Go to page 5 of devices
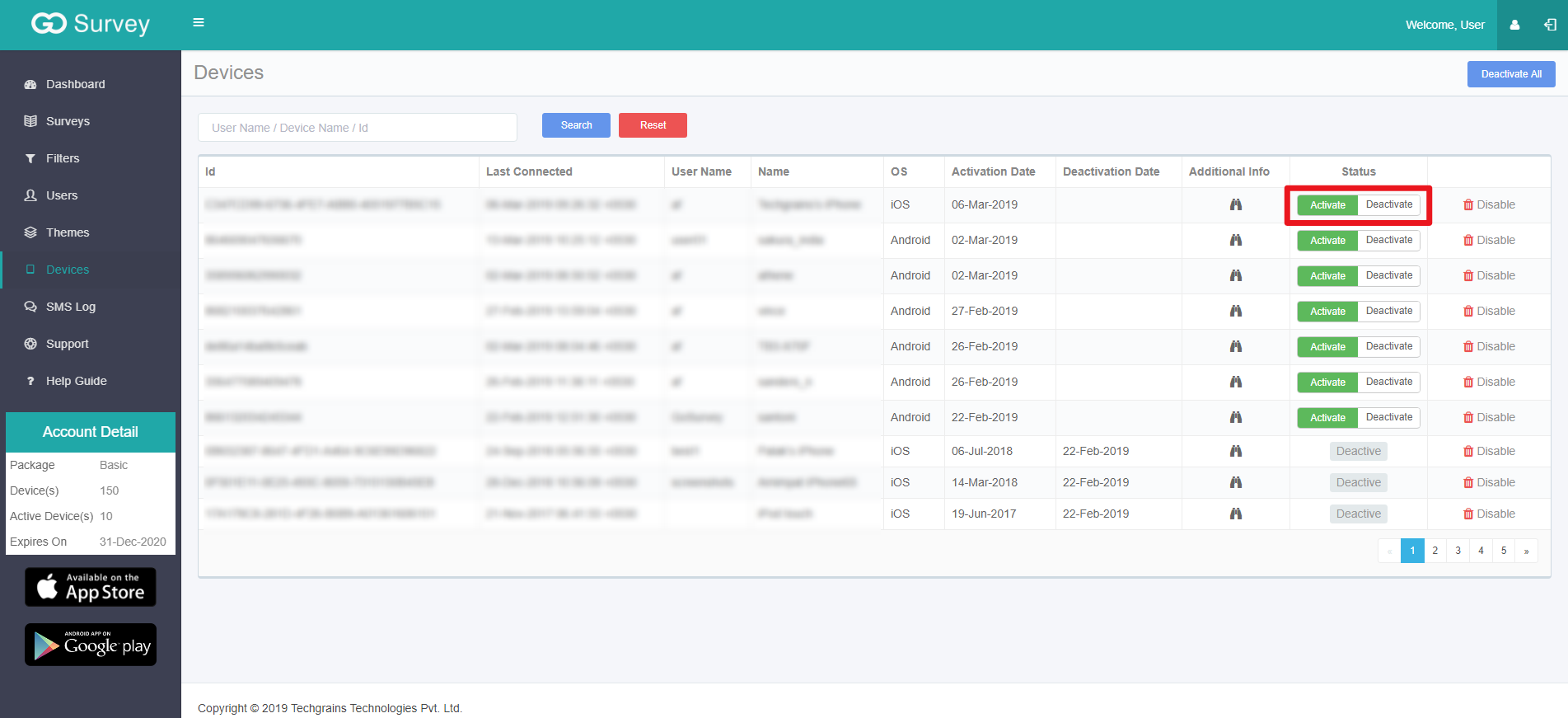The image size is (1568, 718). click(x=1504, y=551)
